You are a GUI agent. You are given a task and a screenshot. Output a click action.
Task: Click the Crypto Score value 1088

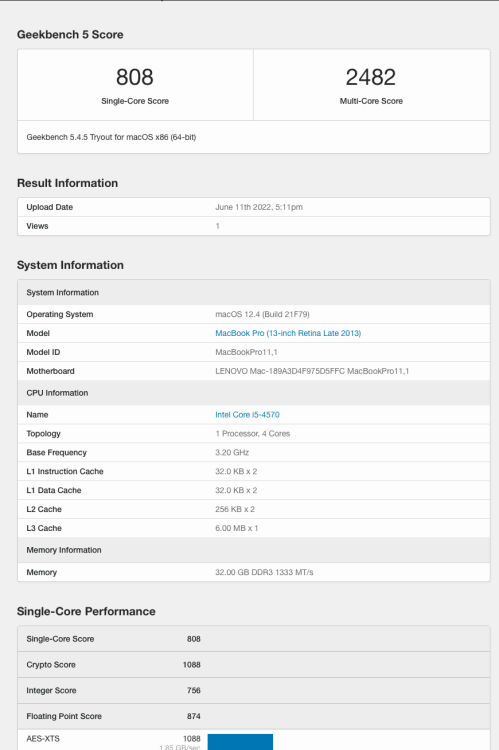pyautogui.click(x=191, y=665)
